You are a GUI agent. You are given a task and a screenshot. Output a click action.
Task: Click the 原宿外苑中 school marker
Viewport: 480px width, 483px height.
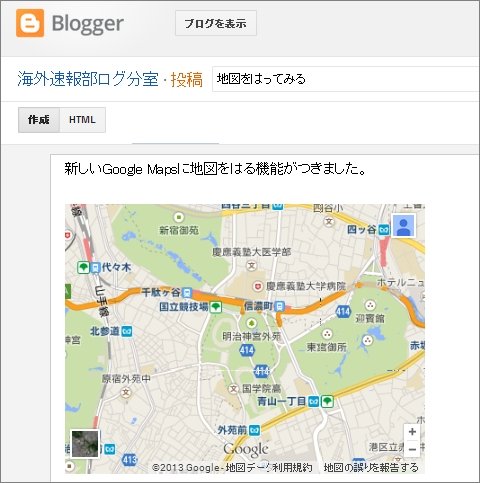coord(126,392)
